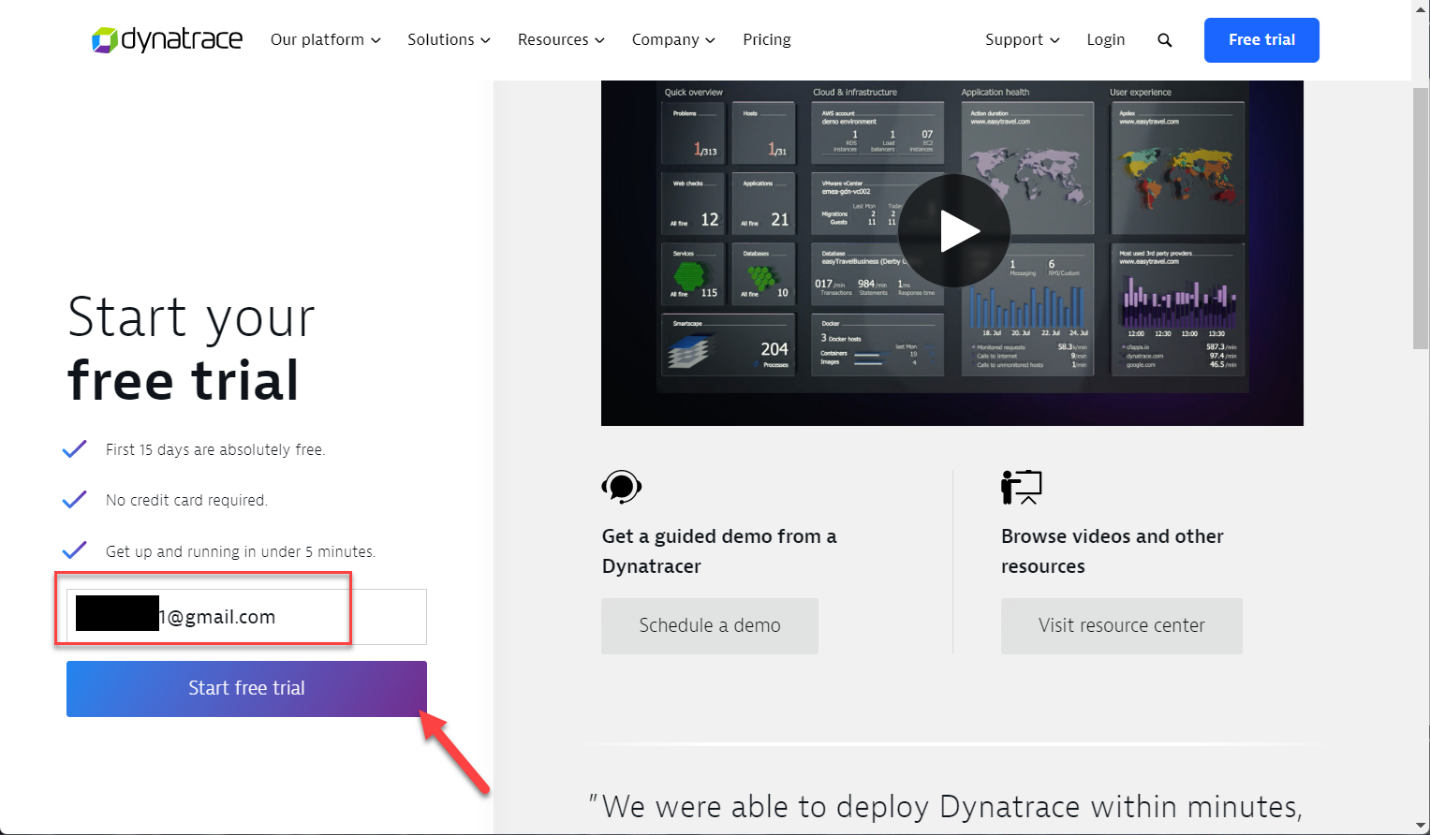
Task: Click the presenter resources icon
Action: [x=1021, y=487]
